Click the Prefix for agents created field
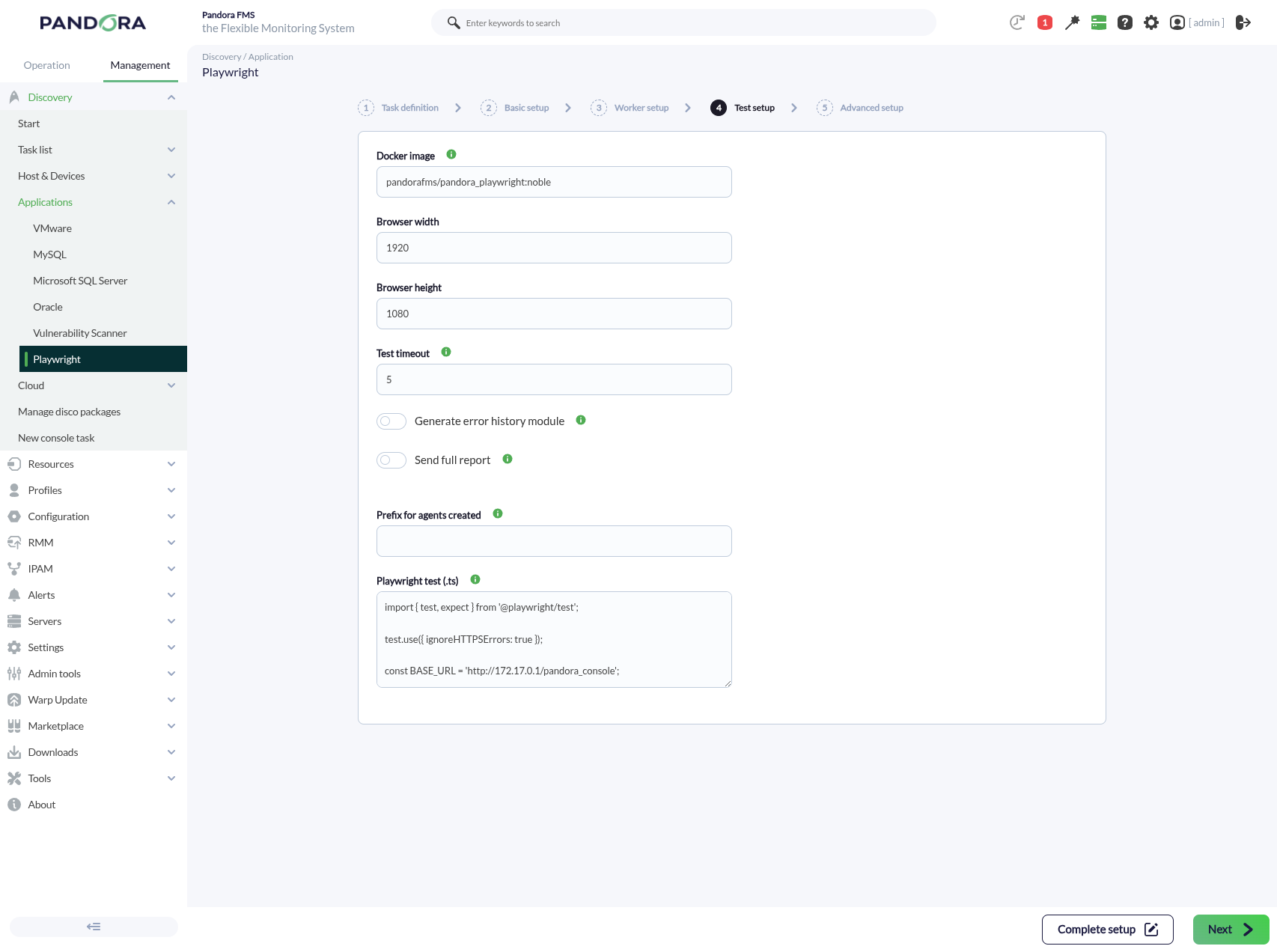The height and width of the screenshot is (952, 1277). [554, 541]
